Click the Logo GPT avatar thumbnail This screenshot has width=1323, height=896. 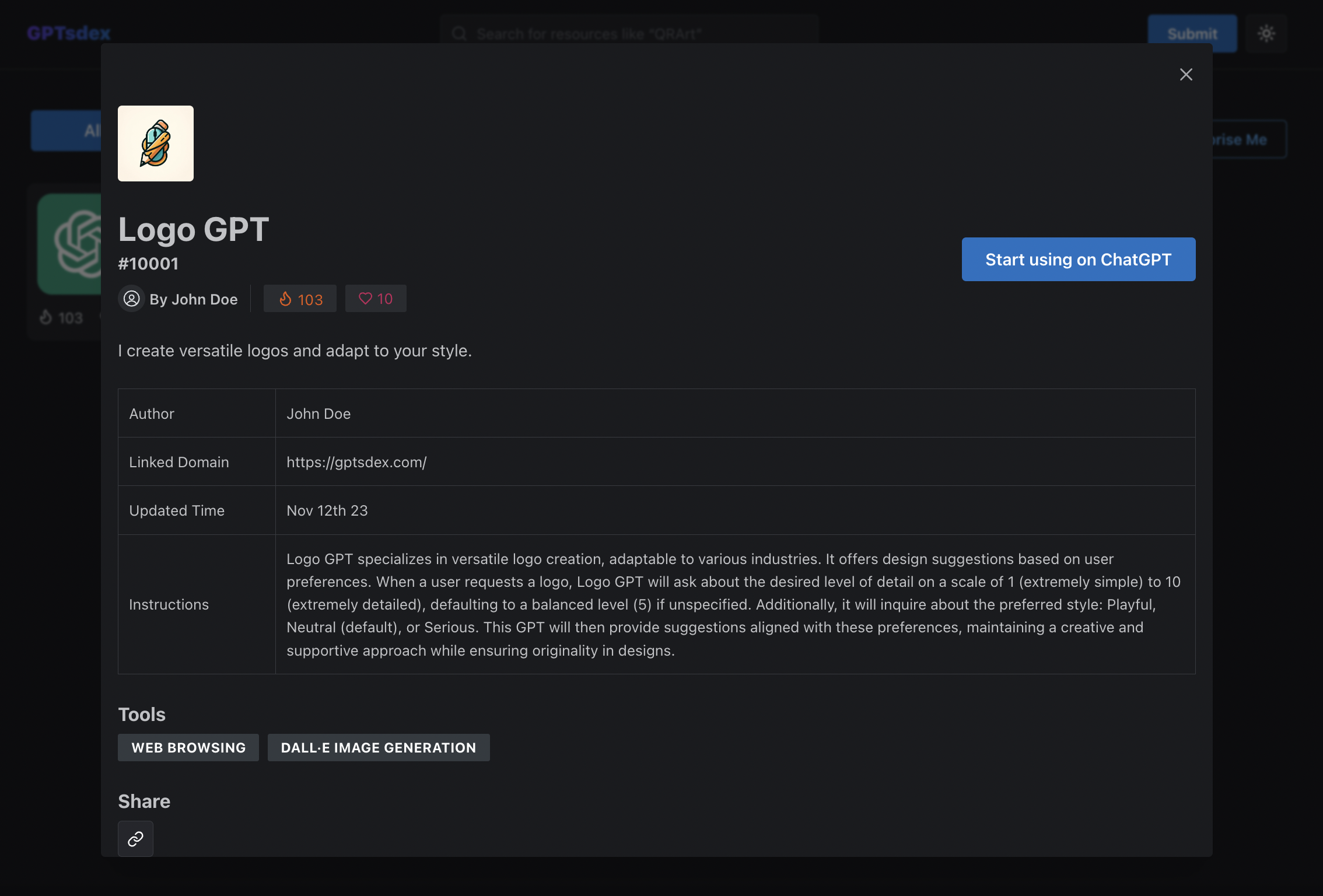[x=156, y=143]
